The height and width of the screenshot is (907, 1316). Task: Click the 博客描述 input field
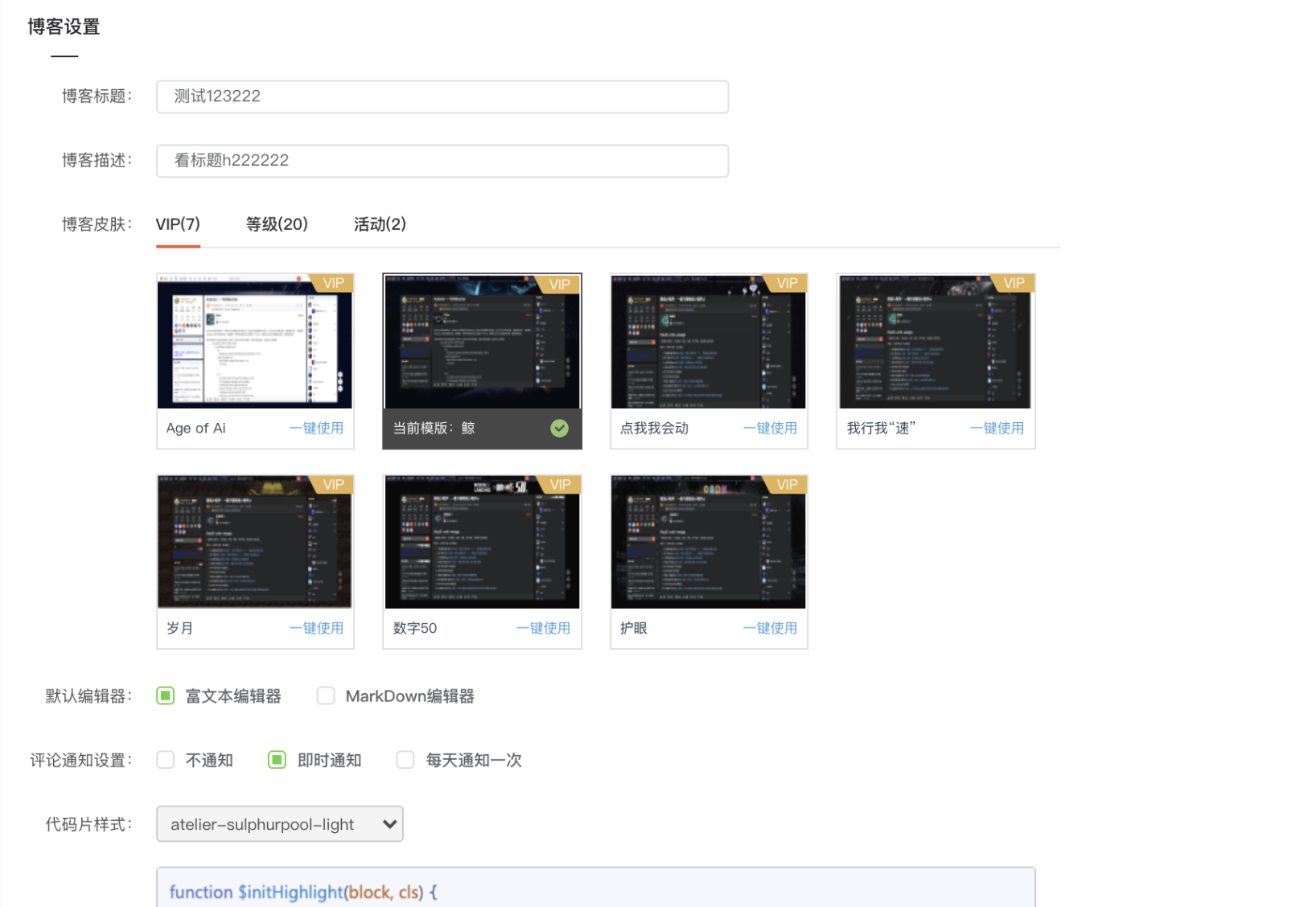tap(442, 160)
